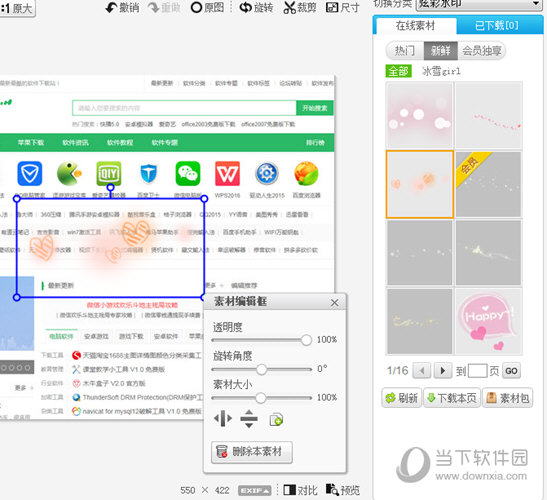Click the bottom-left selection frame handle

16,297
